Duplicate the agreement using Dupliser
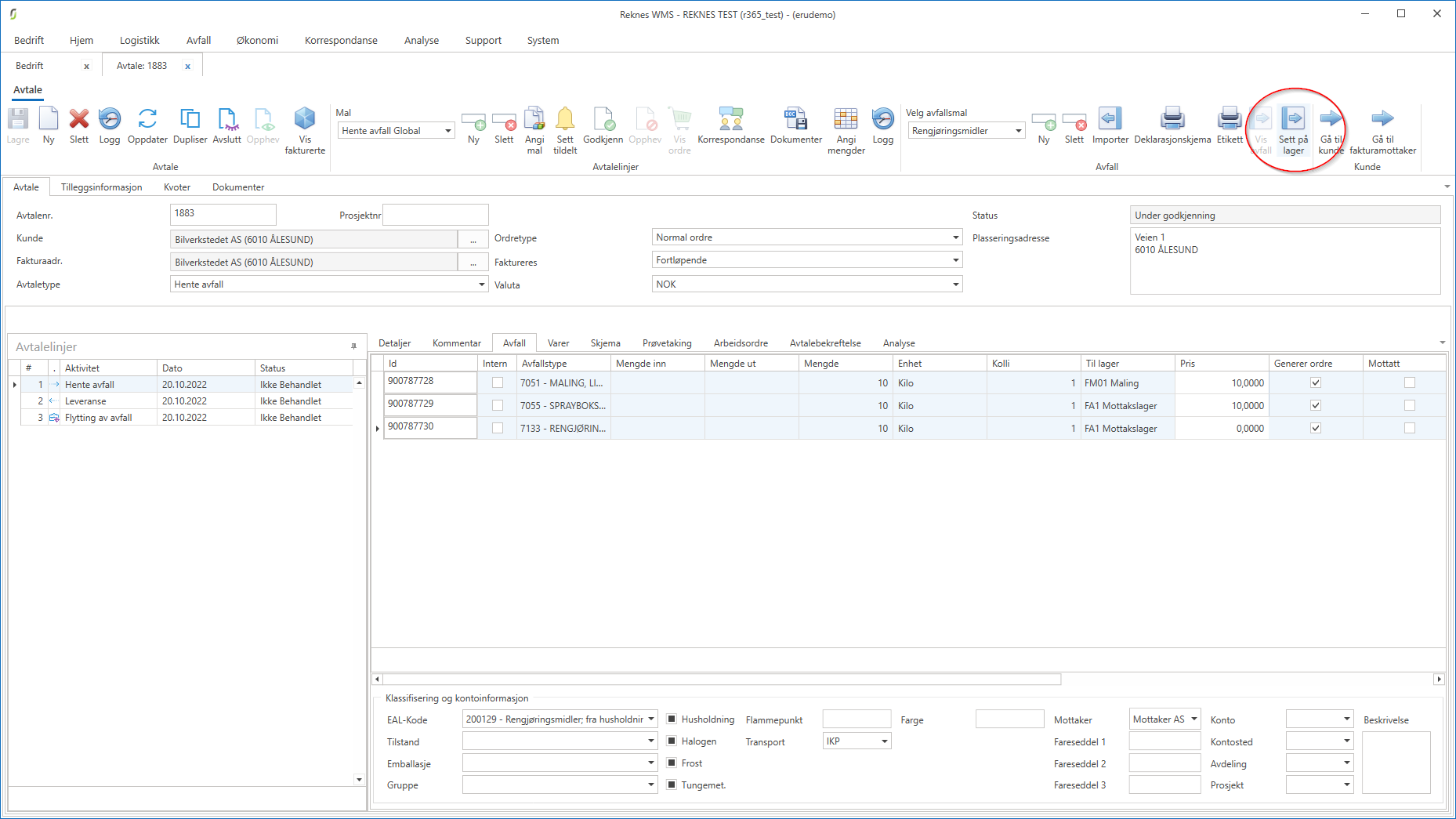1456x819 pixels. 190,126
